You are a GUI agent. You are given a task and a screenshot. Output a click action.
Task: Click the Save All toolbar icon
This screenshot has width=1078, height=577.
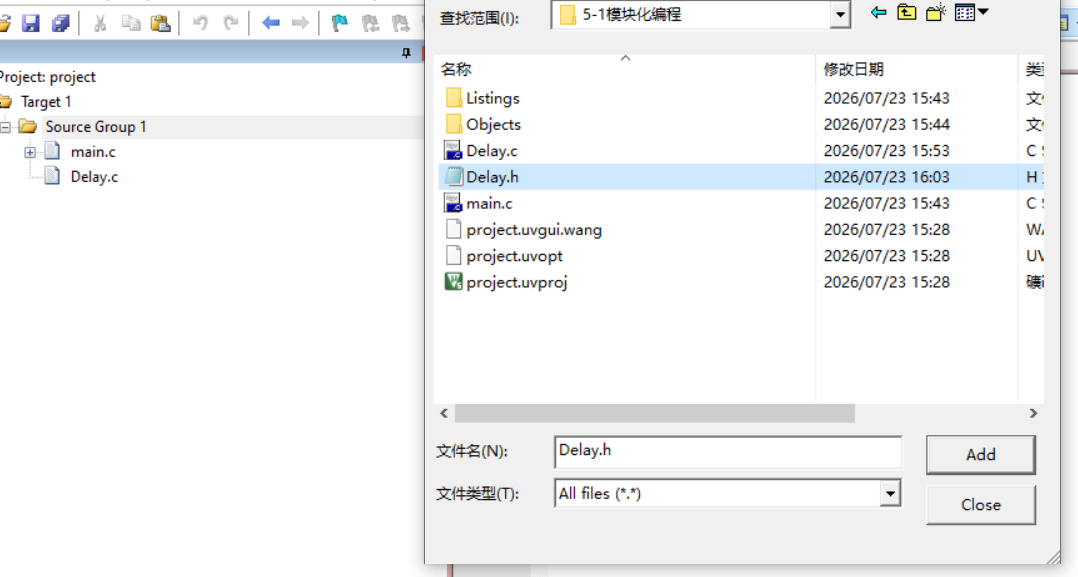tap(60, 23)
